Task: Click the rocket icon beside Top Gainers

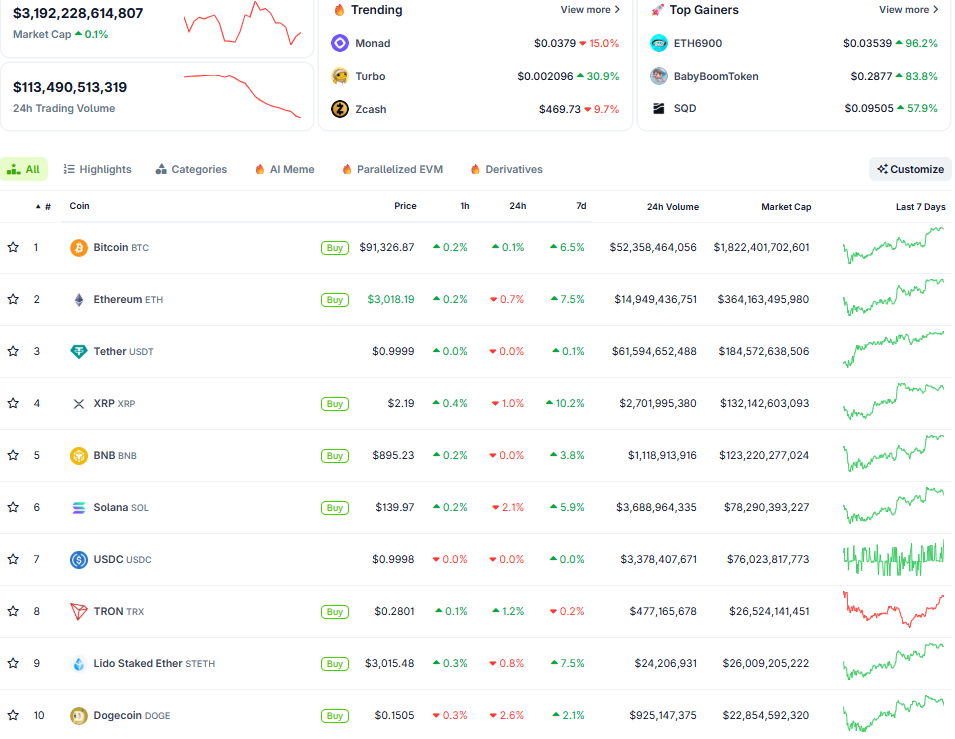Action: tap(655, 10)
